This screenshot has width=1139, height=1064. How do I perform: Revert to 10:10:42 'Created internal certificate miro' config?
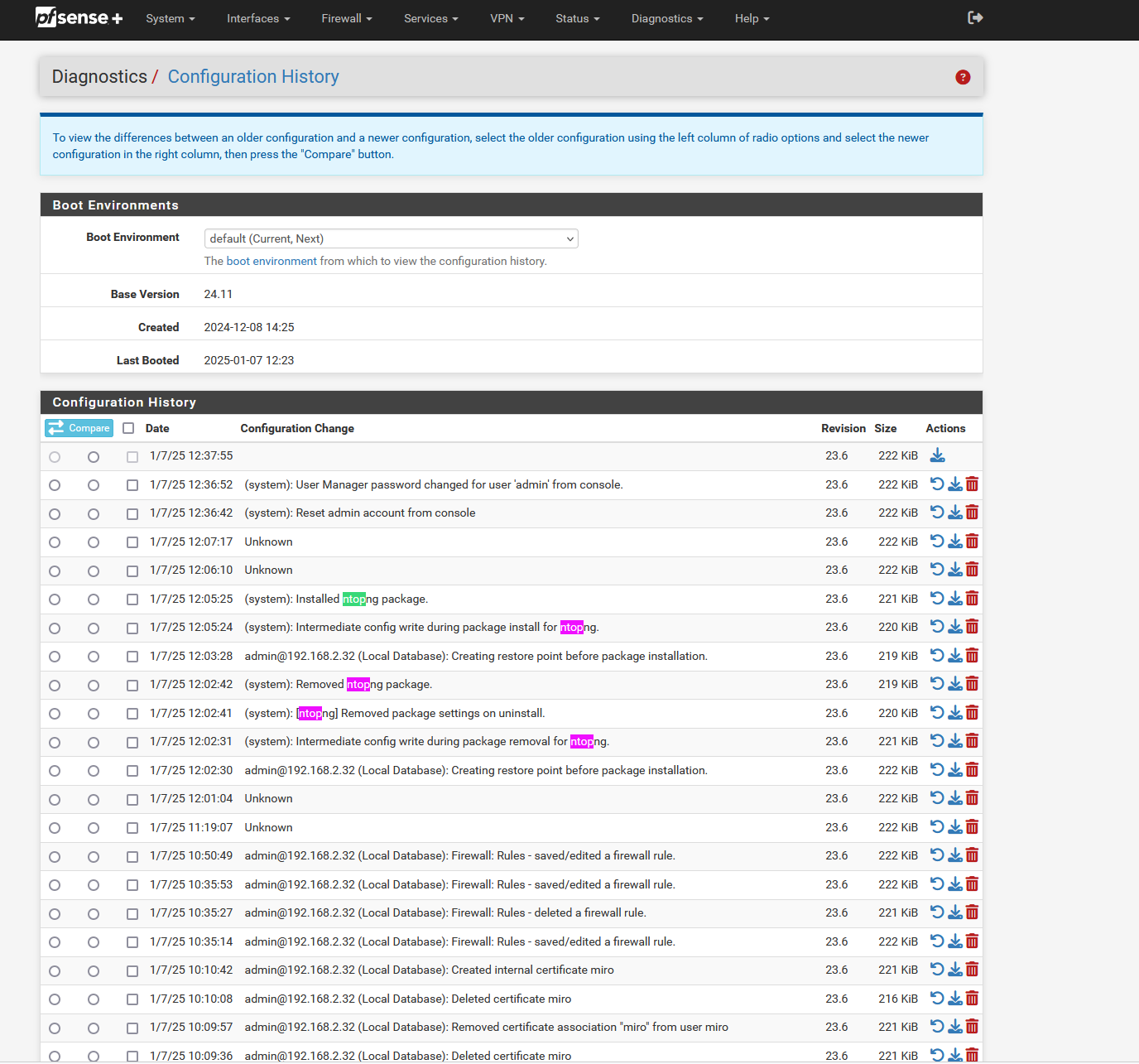[937, 970]
